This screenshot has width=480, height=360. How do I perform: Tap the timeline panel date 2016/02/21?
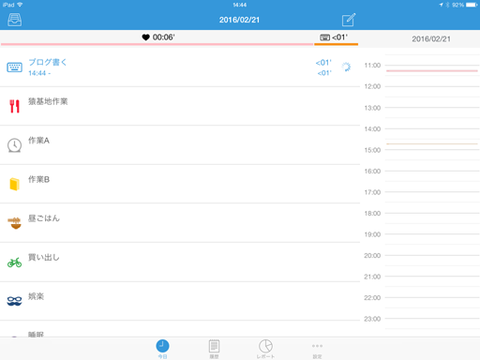[x=431, y=39]
